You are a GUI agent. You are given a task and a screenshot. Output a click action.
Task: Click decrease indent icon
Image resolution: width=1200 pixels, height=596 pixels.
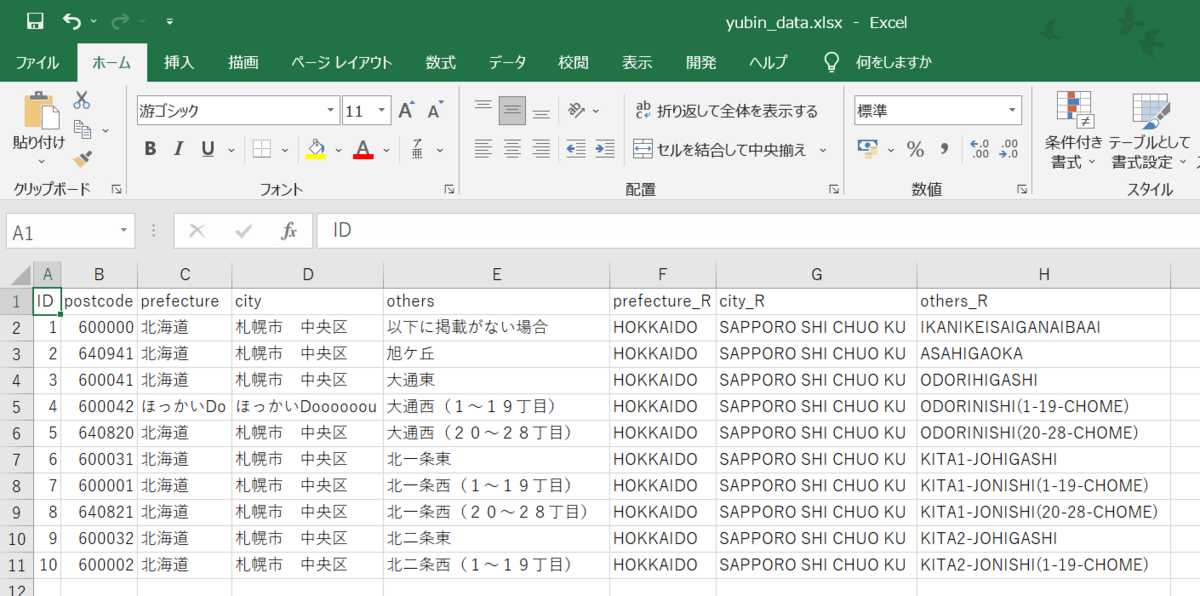(576, 149)
